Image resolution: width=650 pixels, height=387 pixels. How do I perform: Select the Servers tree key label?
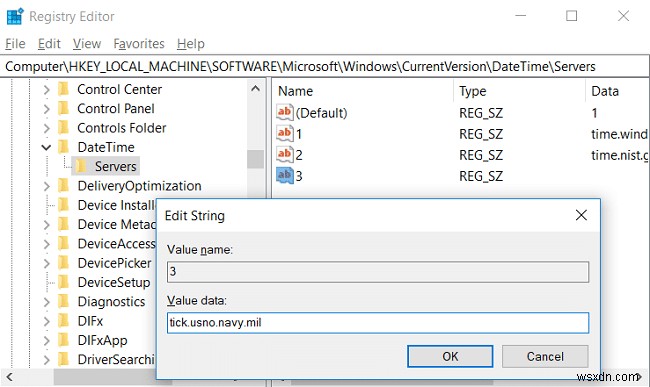pos(116,166)
